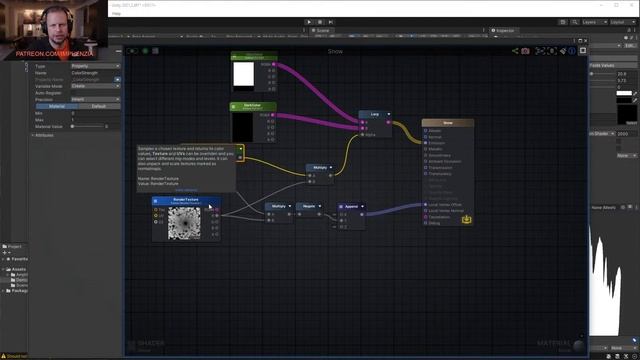
Task: Click the Play button in Unity toolbar
Action: pyautogui.click(x=309, y=22)
